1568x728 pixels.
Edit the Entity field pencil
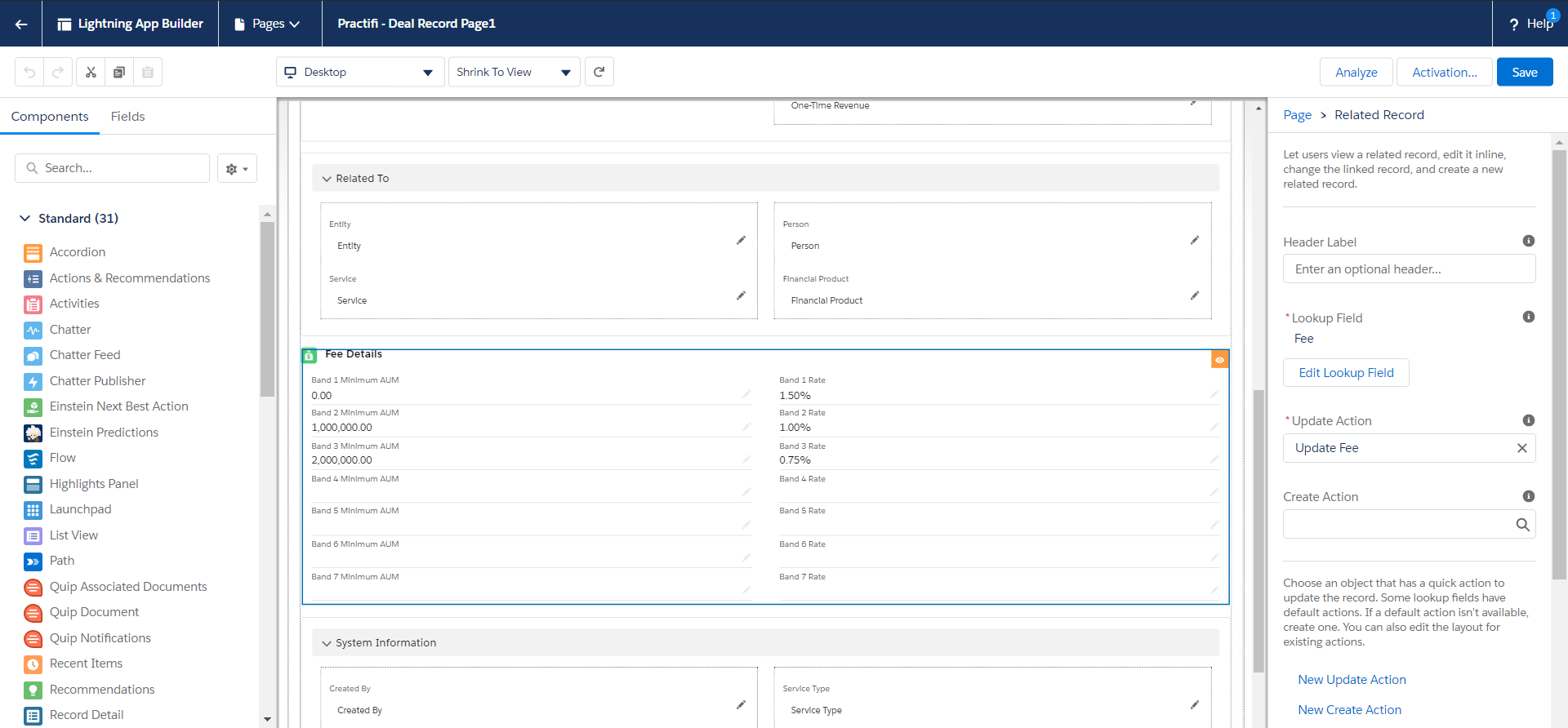point(741,240)
